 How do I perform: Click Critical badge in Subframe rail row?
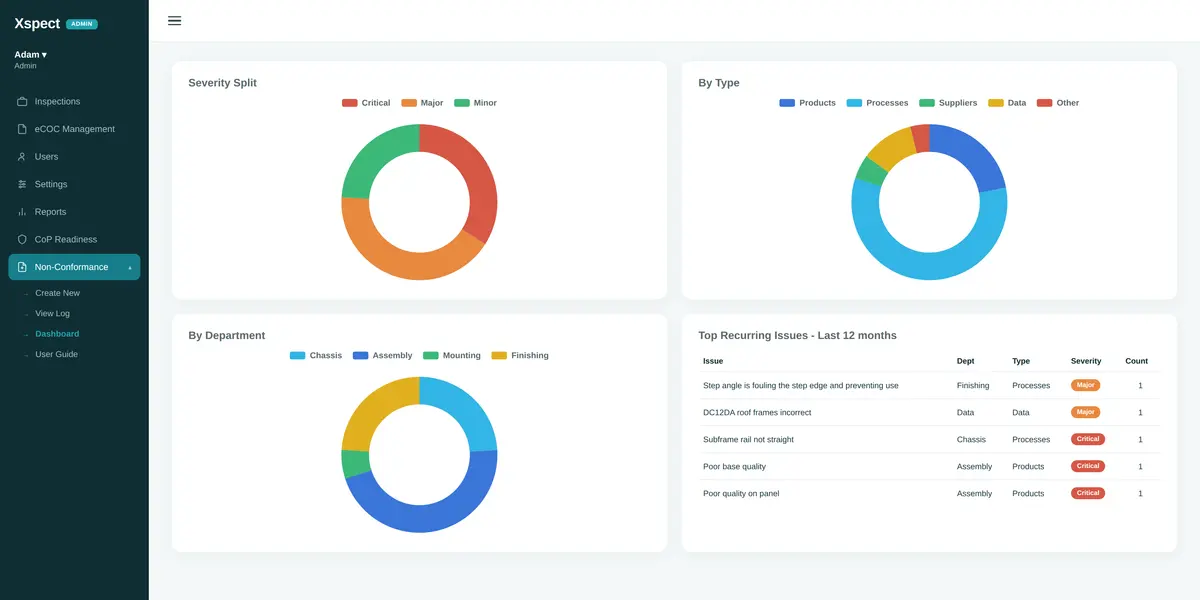1088,439
